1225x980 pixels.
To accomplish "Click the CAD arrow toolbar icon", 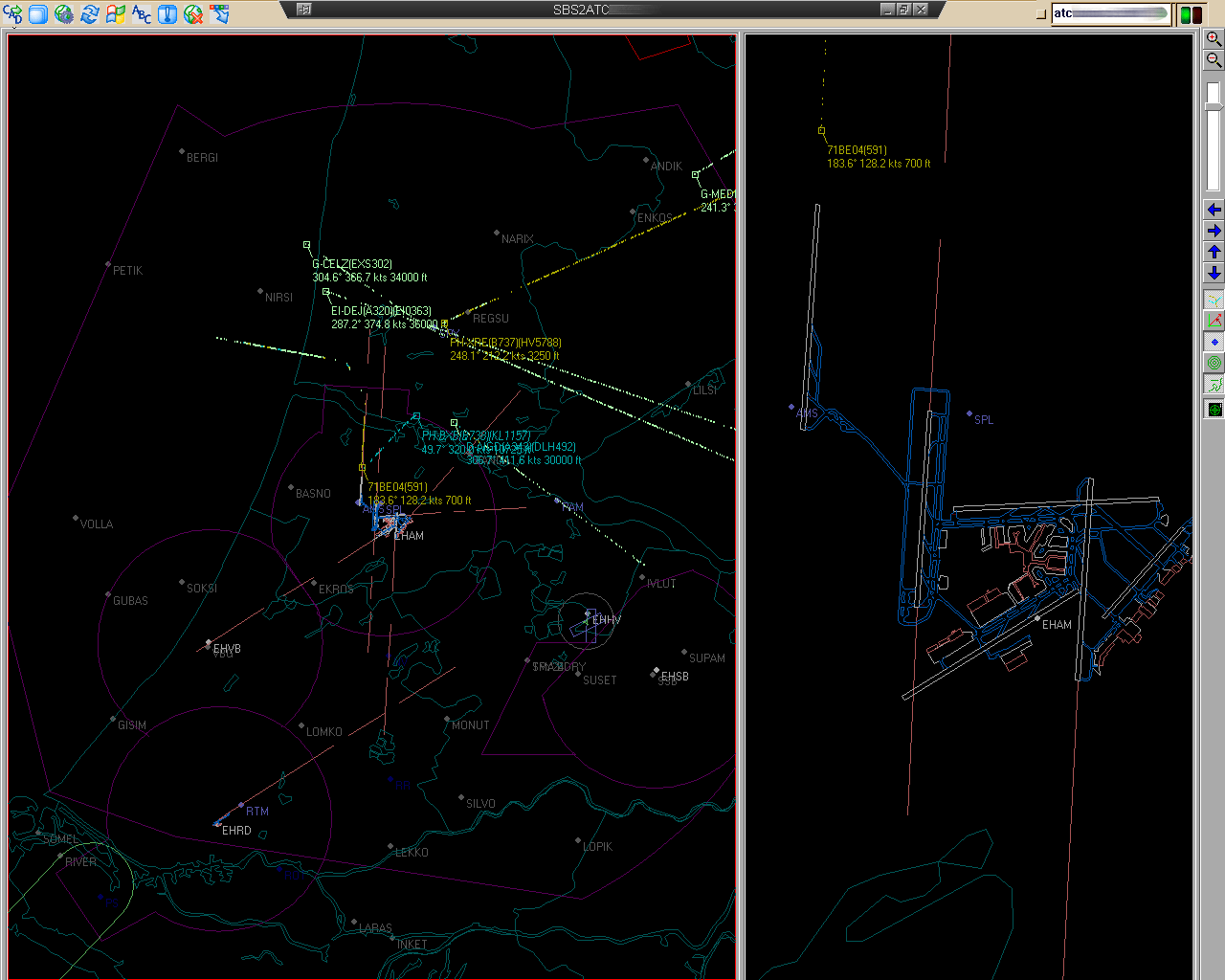I will point(12,14).
